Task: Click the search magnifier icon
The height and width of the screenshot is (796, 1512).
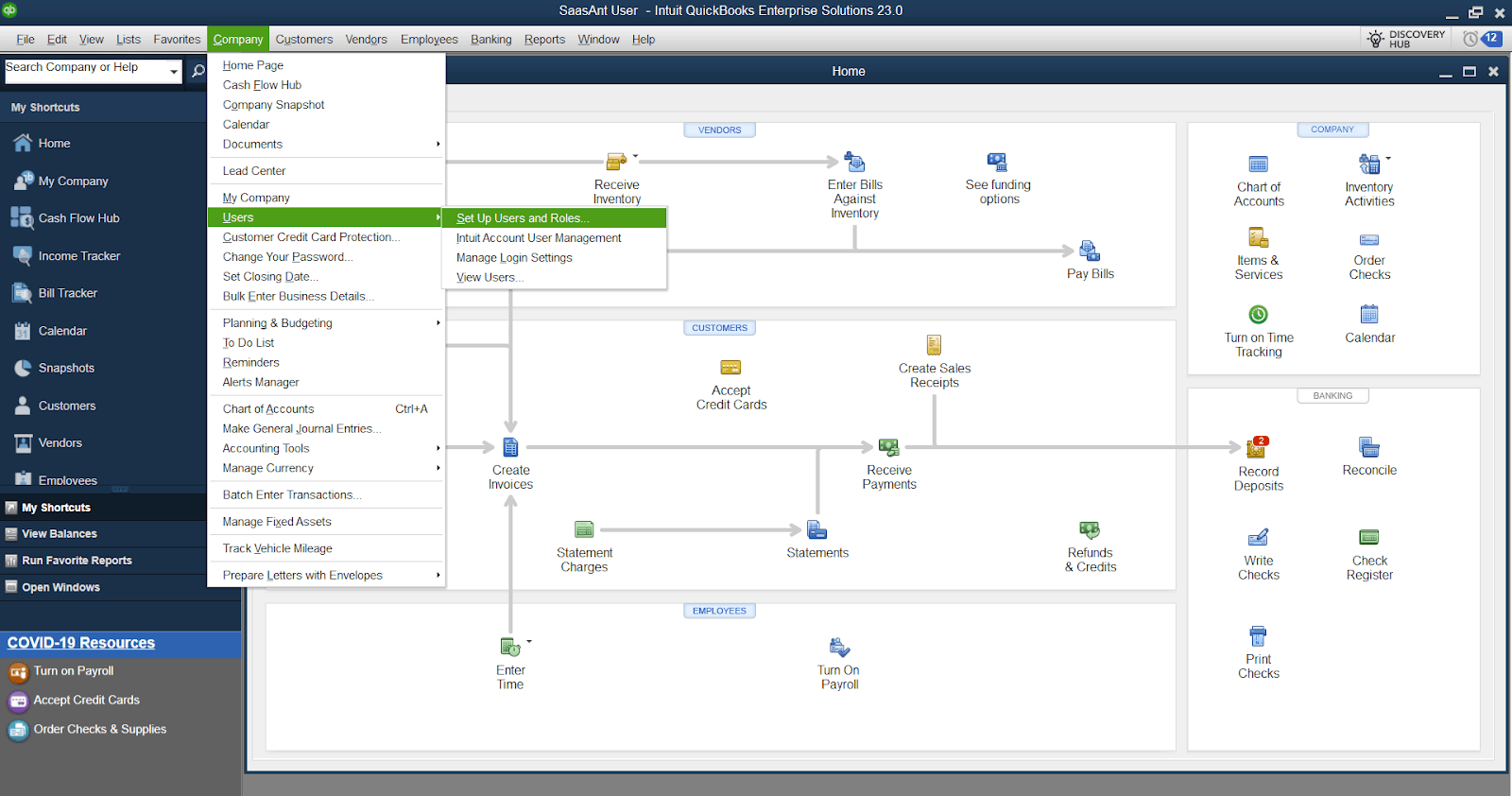Action: [x=198, y=71]
